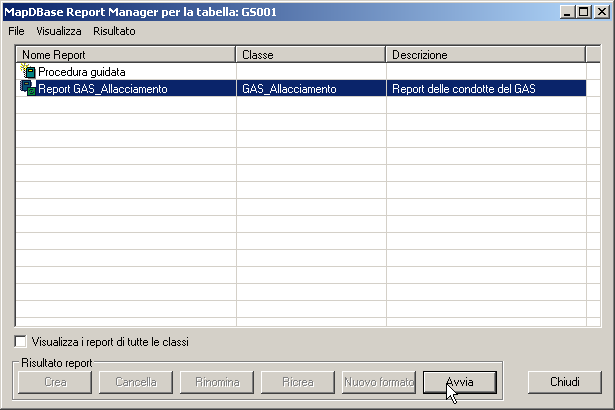The width and height of the screenshot is (615, 410).
Task: Click the Rinomina button
Action: click(217, 382)
